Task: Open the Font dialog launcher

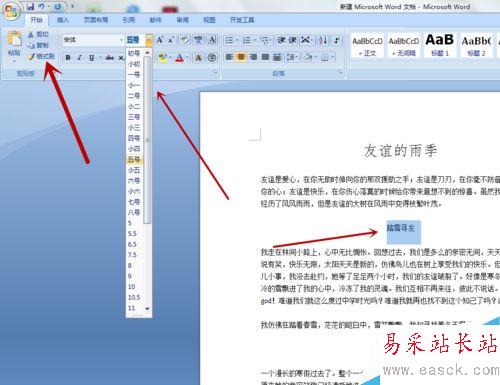Action: point(215,73)
